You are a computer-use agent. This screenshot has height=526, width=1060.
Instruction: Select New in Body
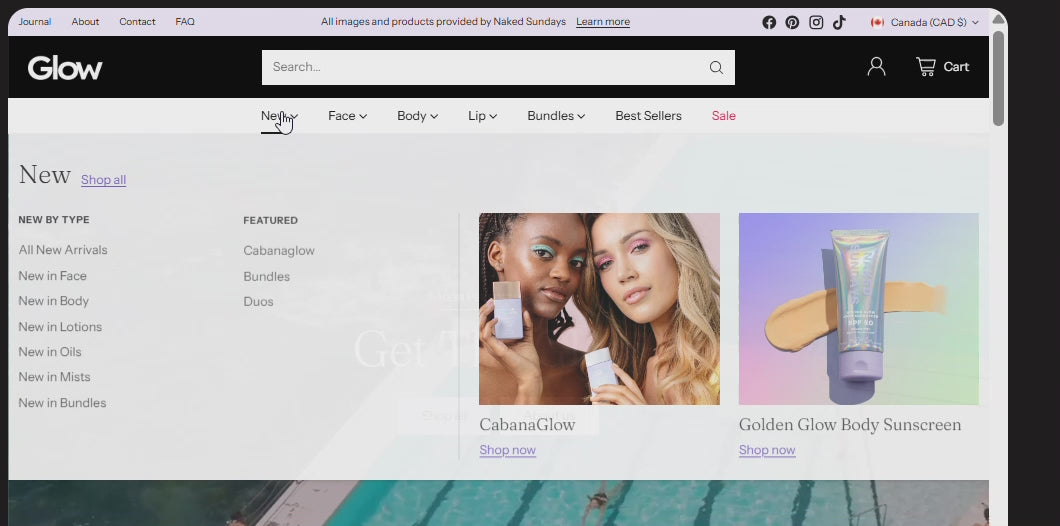tap(53, 301)
